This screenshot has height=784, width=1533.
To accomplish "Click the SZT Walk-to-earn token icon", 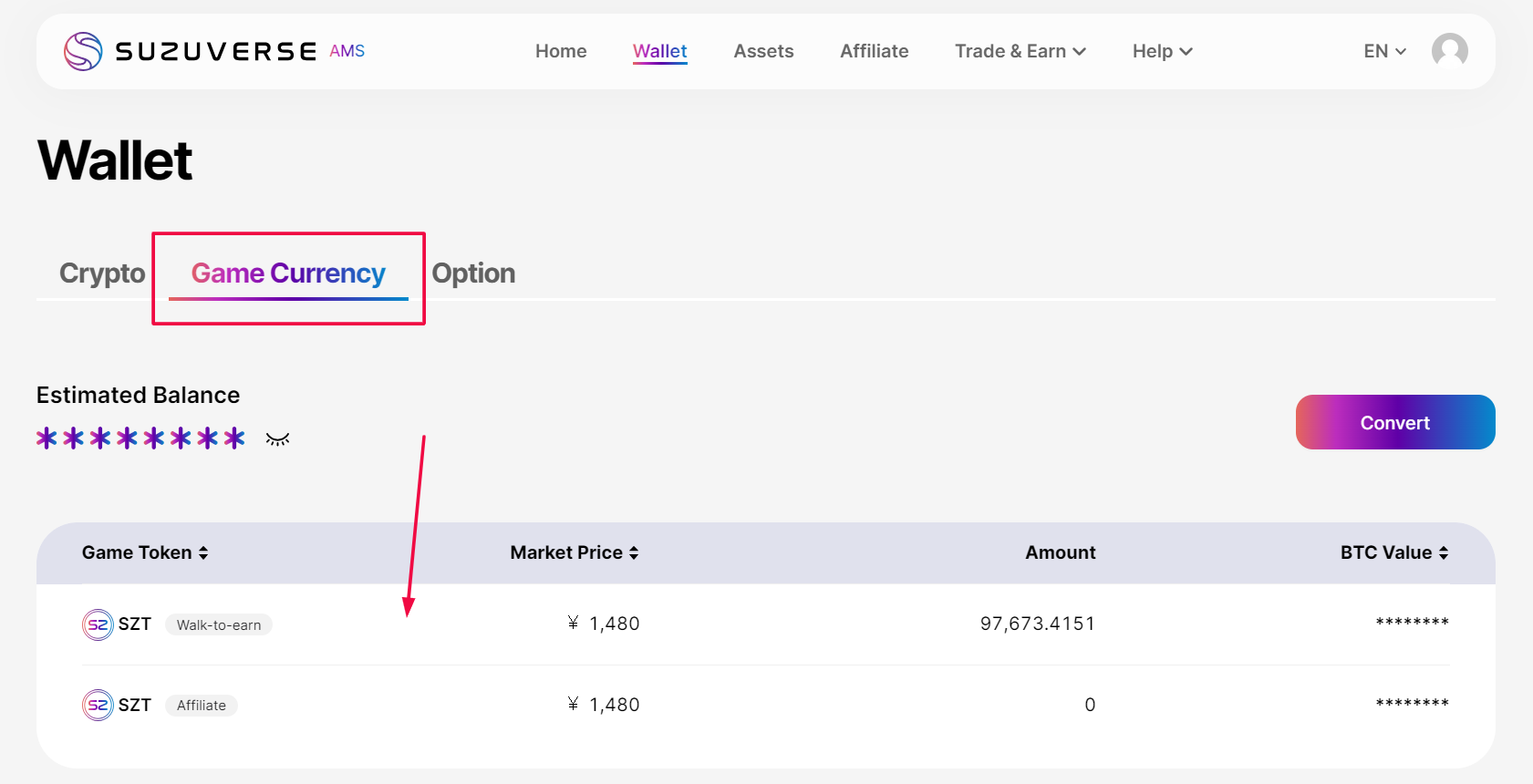I will (x=98, y=624).
